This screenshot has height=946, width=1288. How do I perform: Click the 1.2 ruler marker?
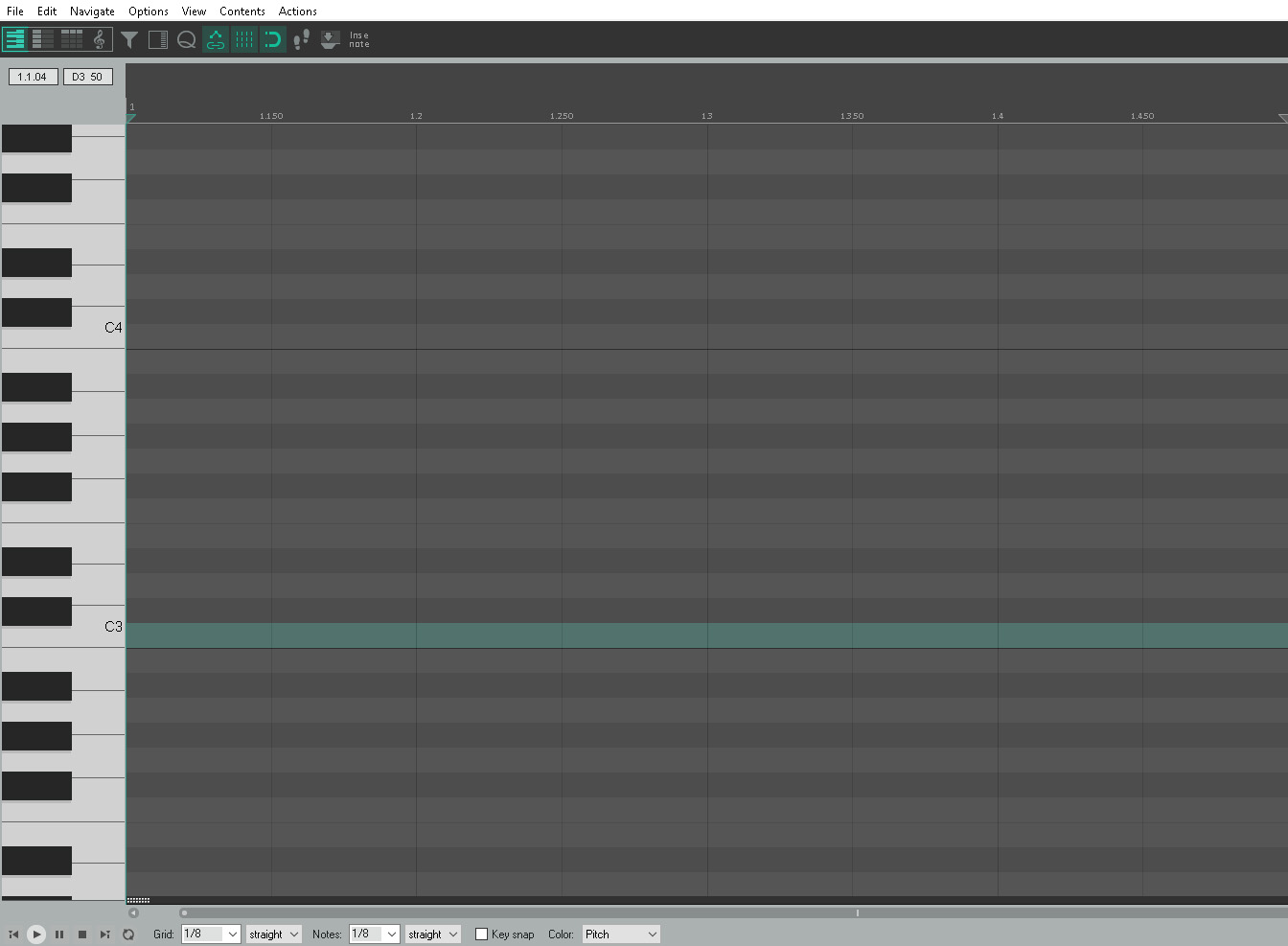[416, 116]
